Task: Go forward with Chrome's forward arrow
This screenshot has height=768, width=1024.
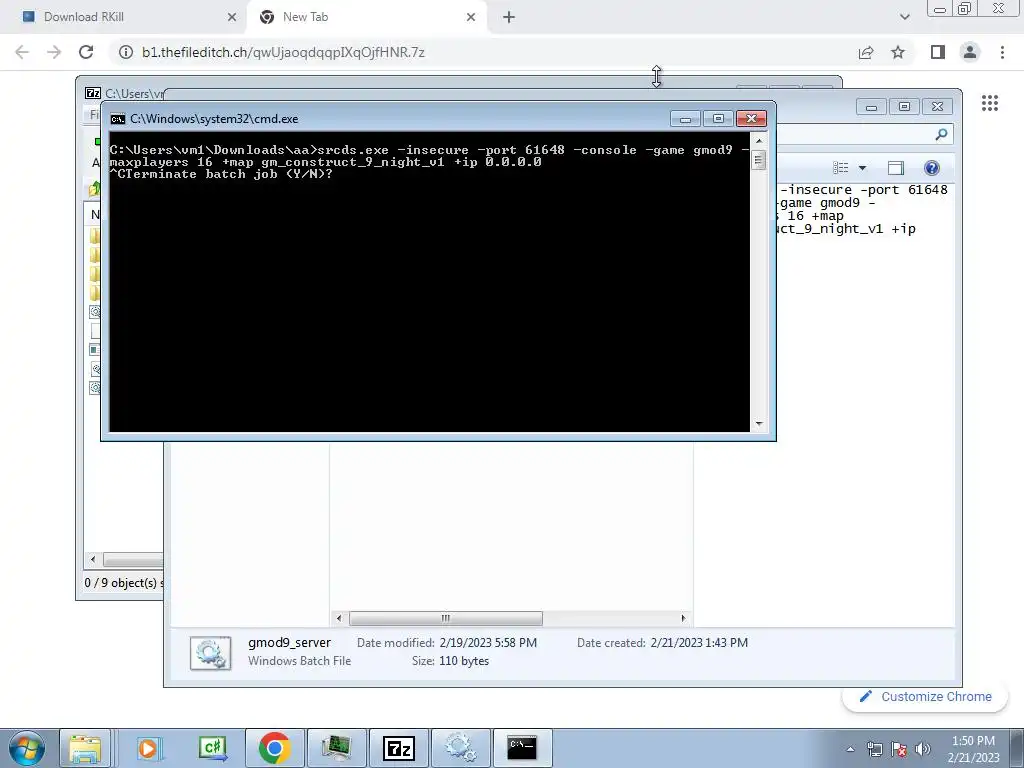Action: (54, 52)
